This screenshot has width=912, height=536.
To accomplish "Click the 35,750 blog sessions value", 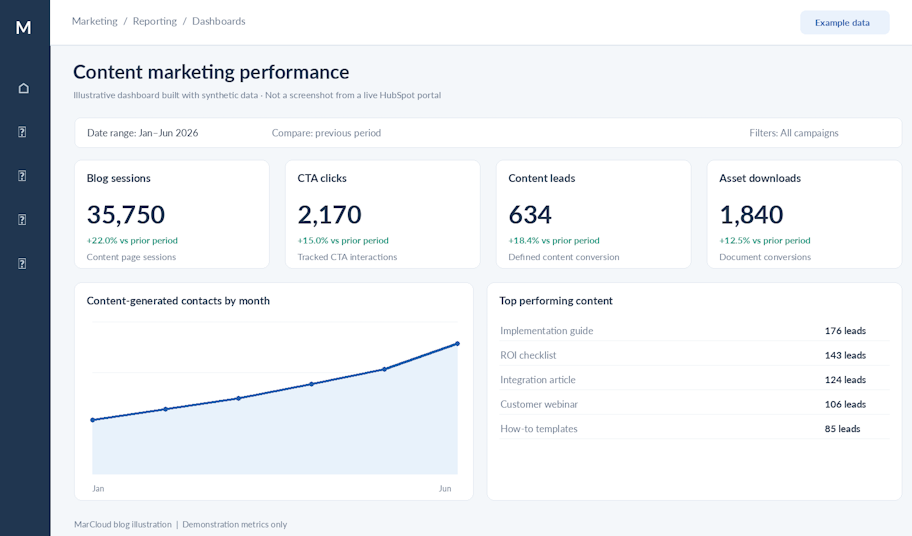I will pyautogui.click(x=126, y=215).
